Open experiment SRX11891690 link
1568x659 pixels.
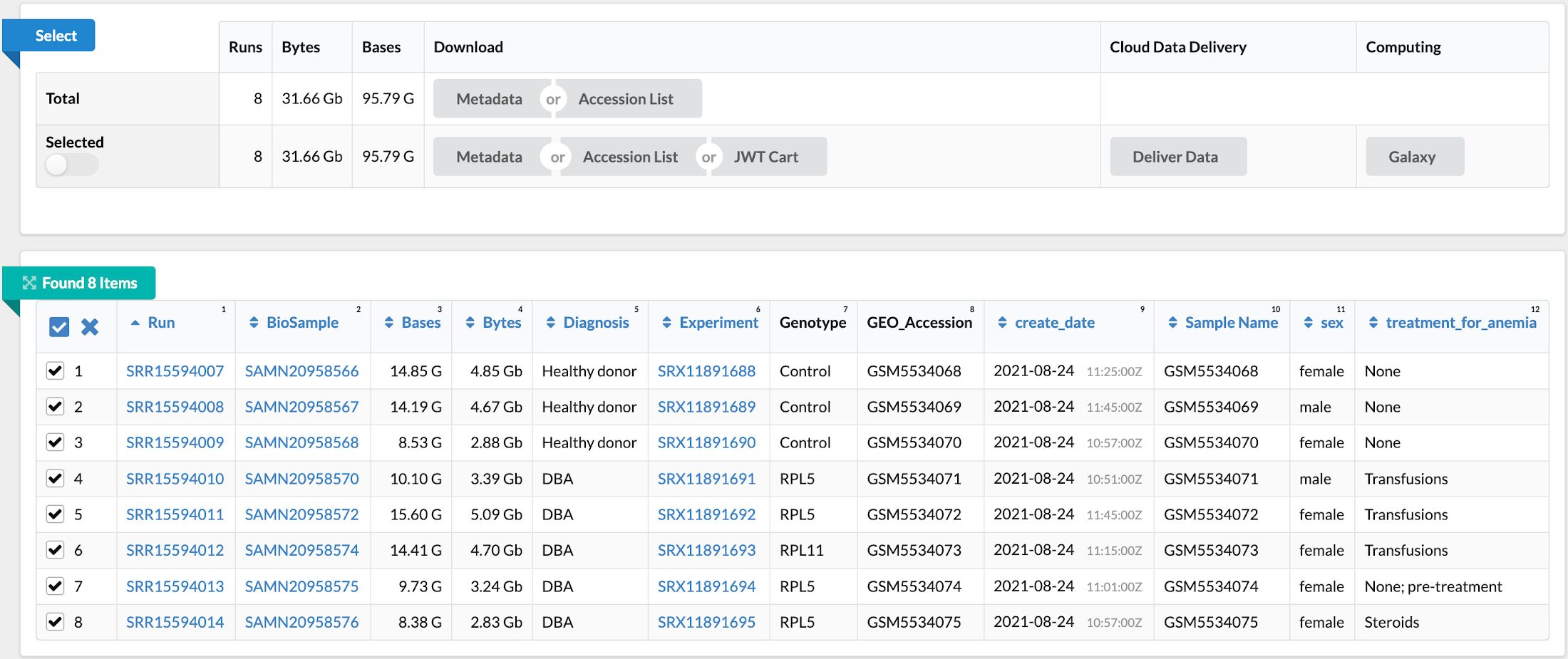pyautogui.click(x=706, y=442)
